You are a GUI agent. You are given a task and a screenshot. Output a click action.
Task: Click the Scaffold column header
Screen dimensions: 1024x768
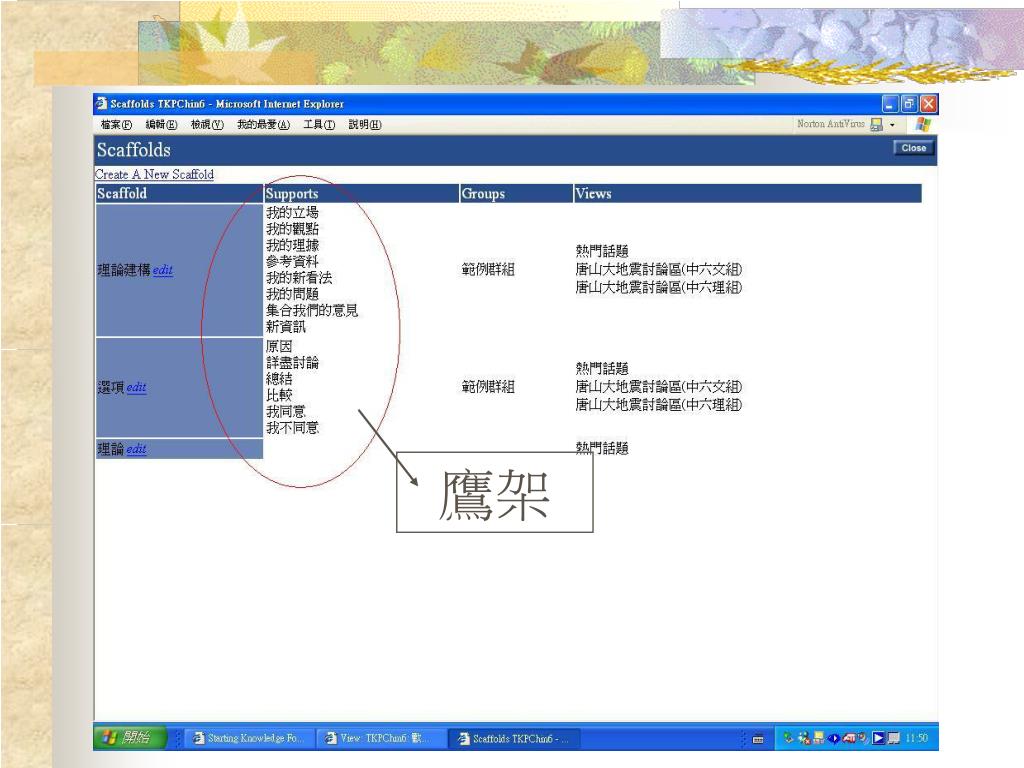(x=179, y=193)
